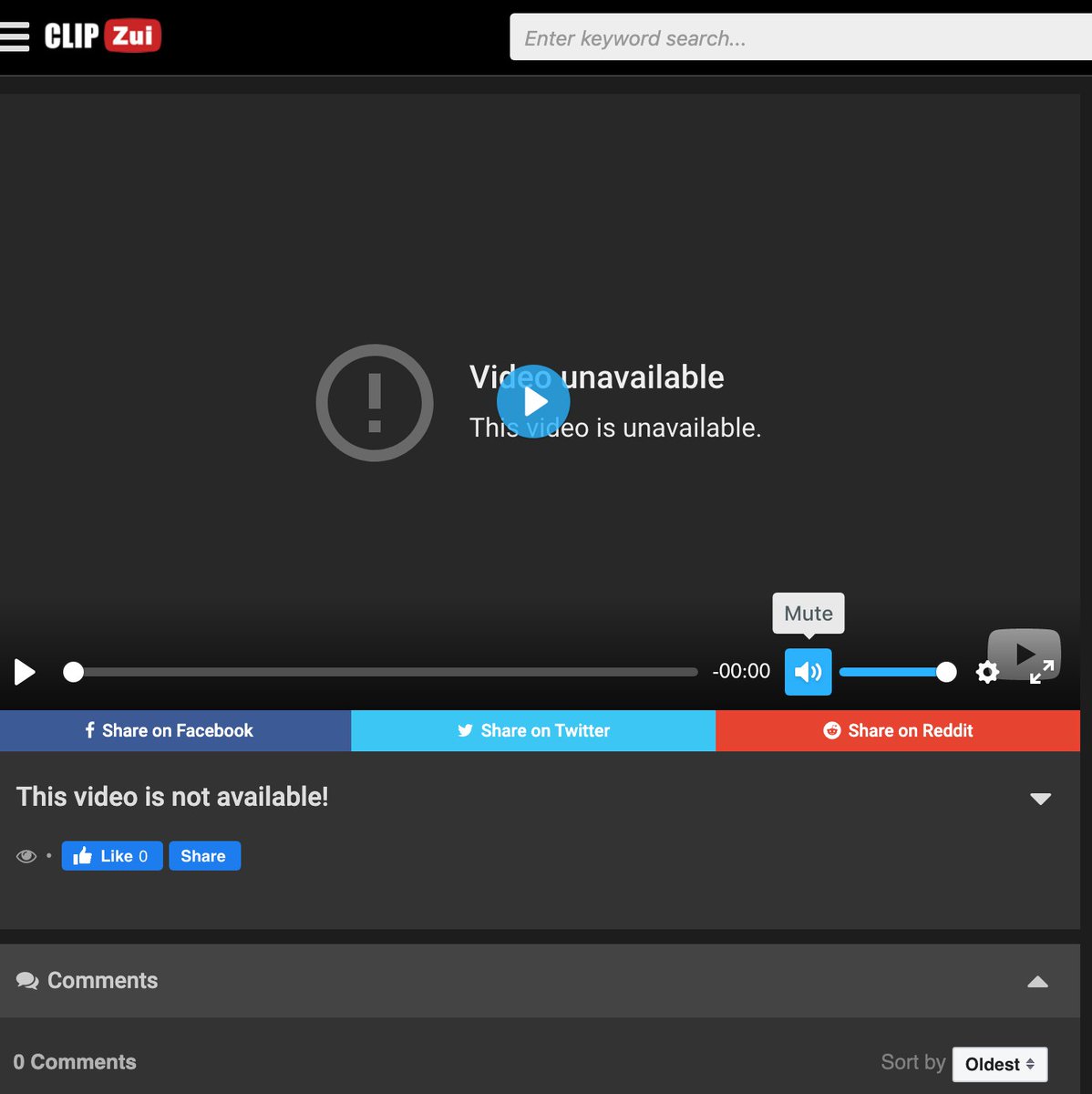Go to ClipZui home via logo

[x=103, y=36]
